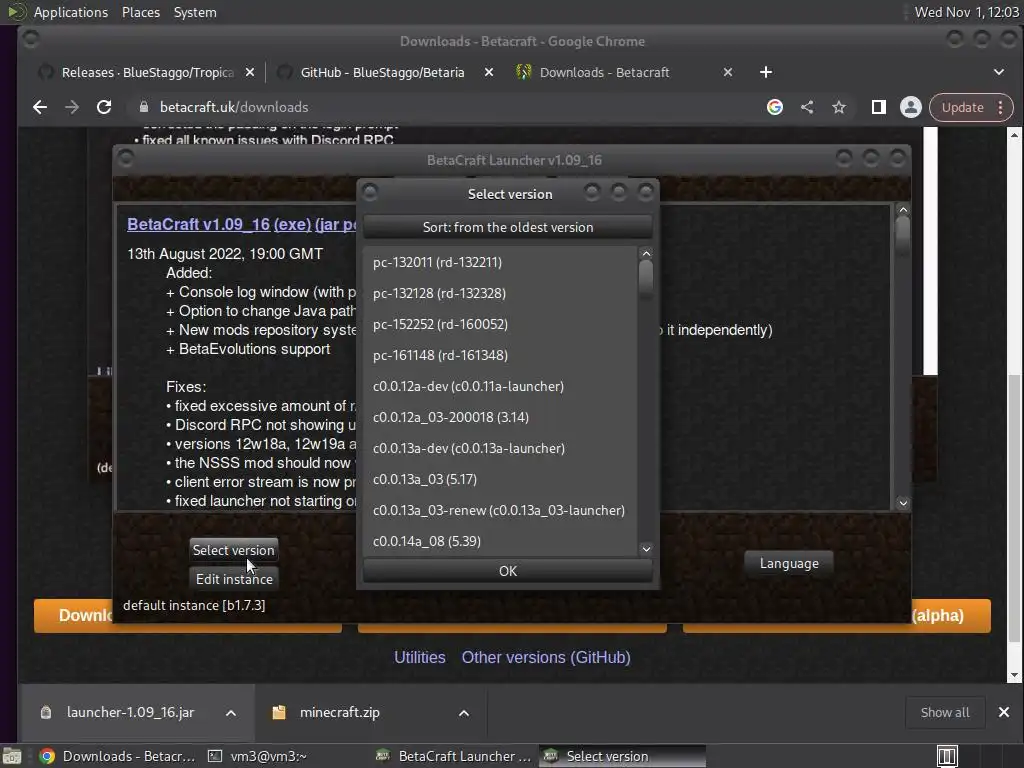Click launcher changelog scroll up arrow
Screen dimensions: 1024x768
pyautogui.click(x=903, y=210)
